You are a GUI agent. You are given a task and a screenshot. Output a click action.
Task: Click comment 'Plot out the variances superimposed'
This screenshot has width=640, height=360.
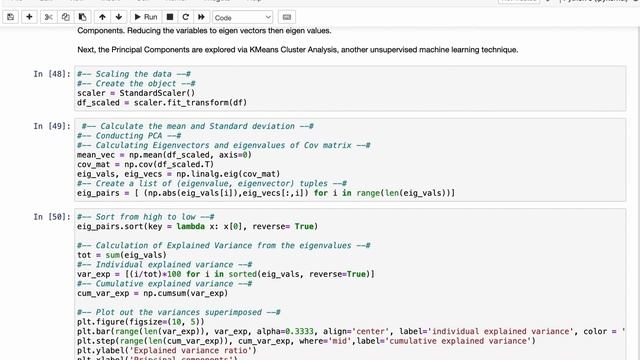point(179,312)
